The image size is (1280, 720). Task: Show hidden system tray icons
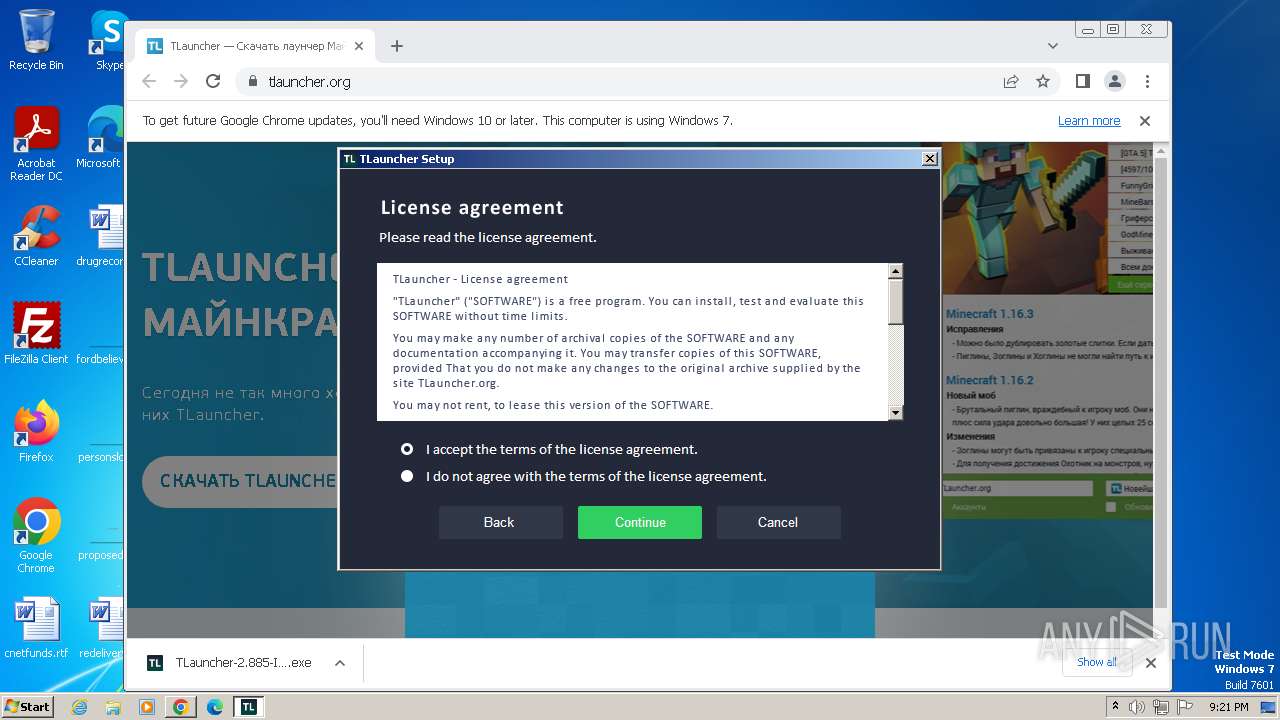coord(1116,707)
